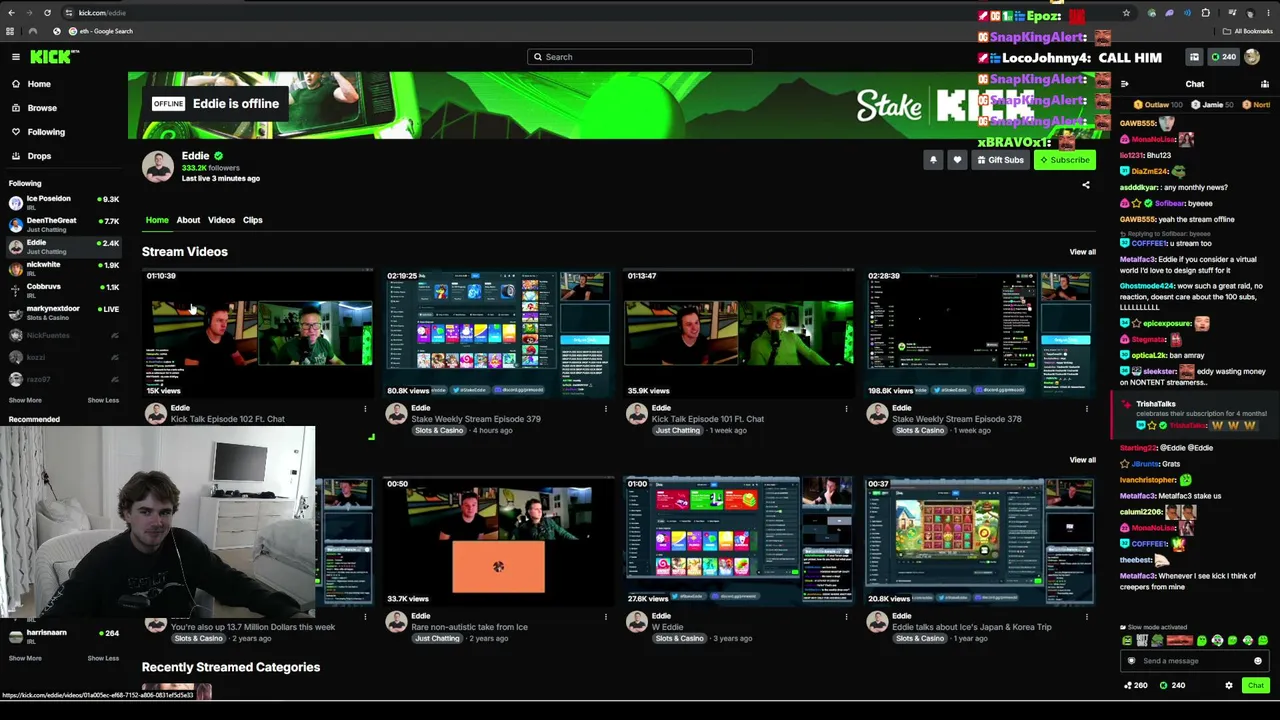Open the W Eddie clip thumbnail
The height and width of the screenshot is (720, 1280).
pyautogui.click(x=739, y=542)
